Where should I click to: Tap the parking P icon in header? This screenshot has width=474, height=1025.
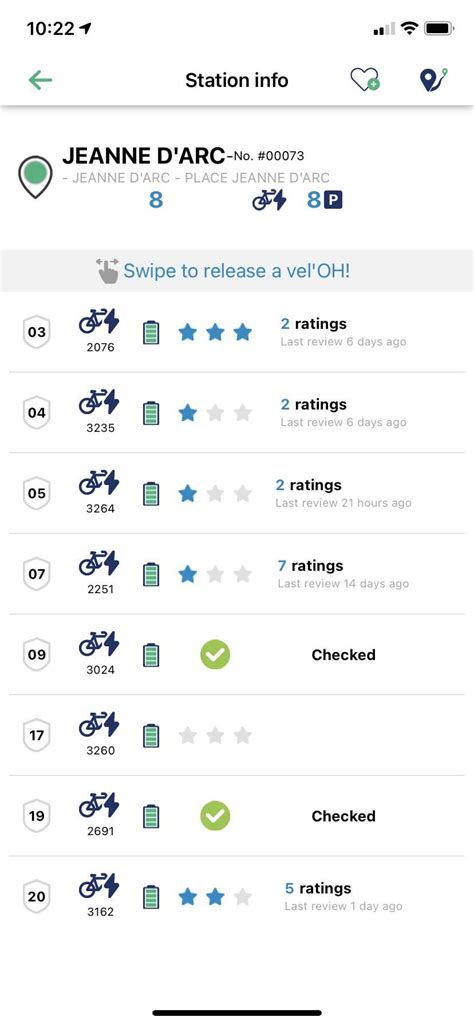(x=334, y=200)
